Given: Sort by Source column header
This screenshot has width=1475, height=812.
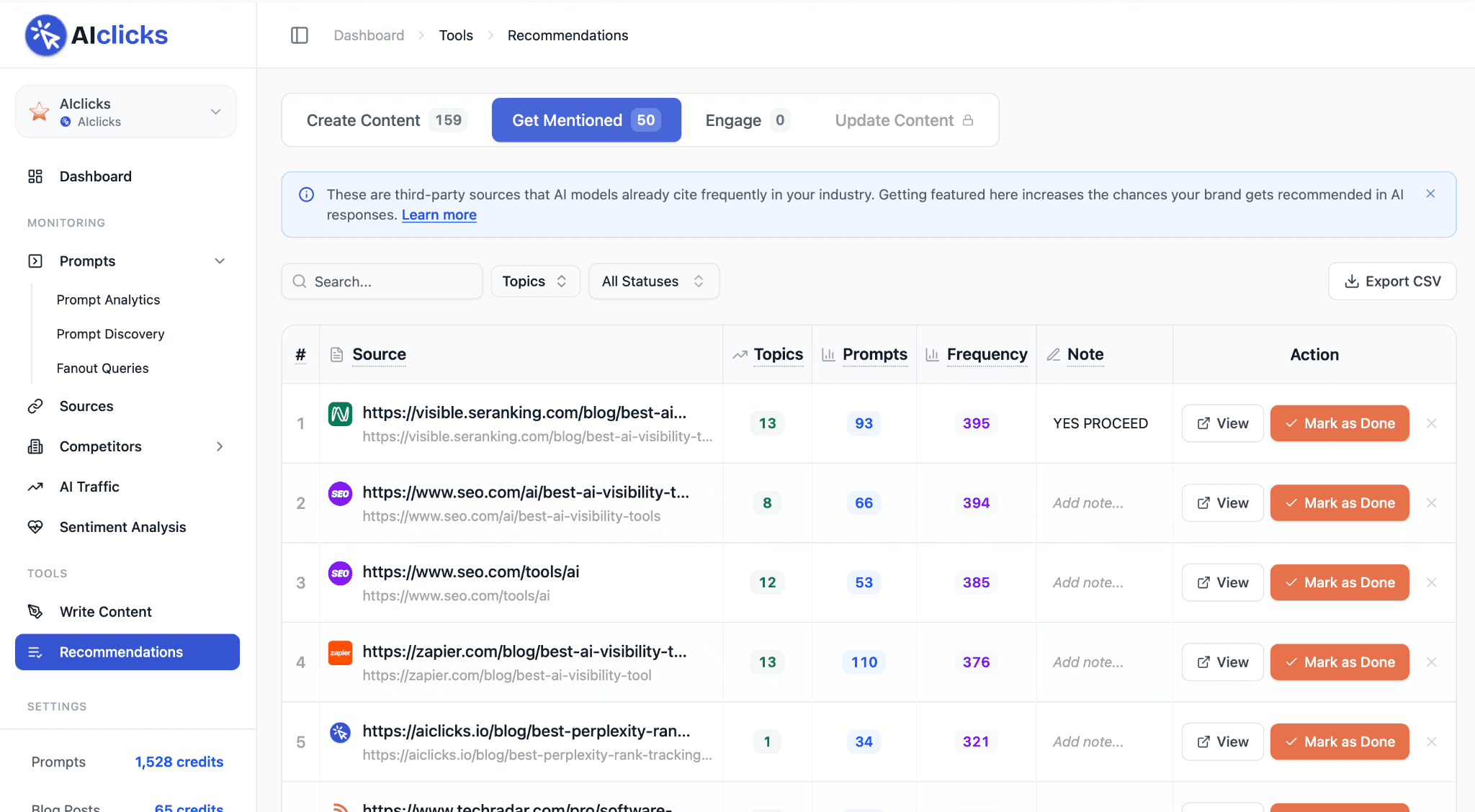Looking at the screenshot, I should [x=379, y=354].
